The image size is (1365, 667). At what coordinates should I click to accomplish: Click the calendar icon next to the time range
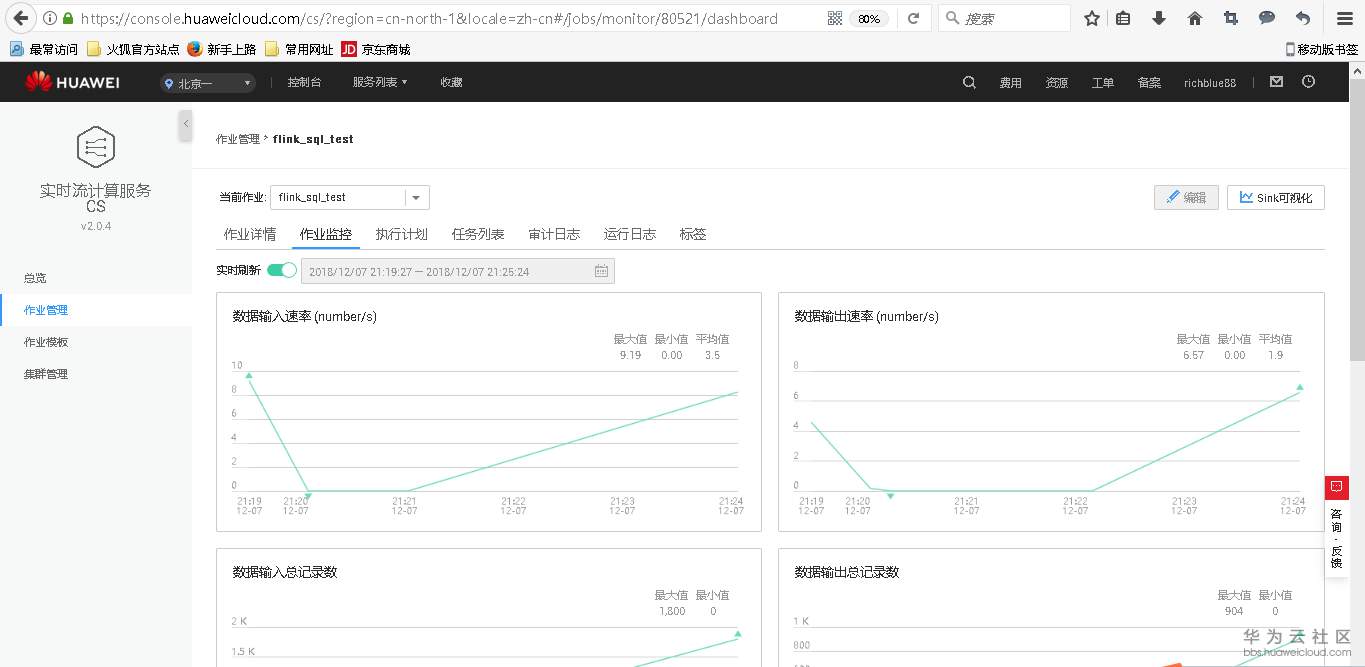tap(600, 270)
